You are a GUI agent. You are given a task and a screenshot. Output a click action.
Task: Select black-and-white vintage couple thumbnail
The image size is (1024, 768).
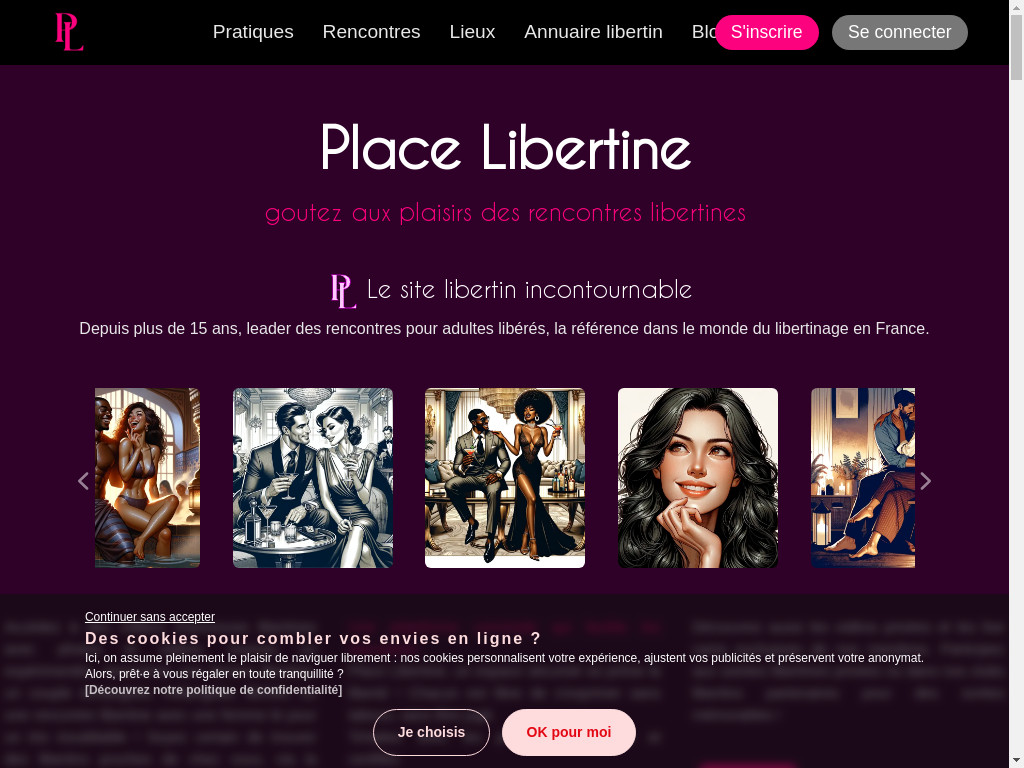(x=313, y=478)
